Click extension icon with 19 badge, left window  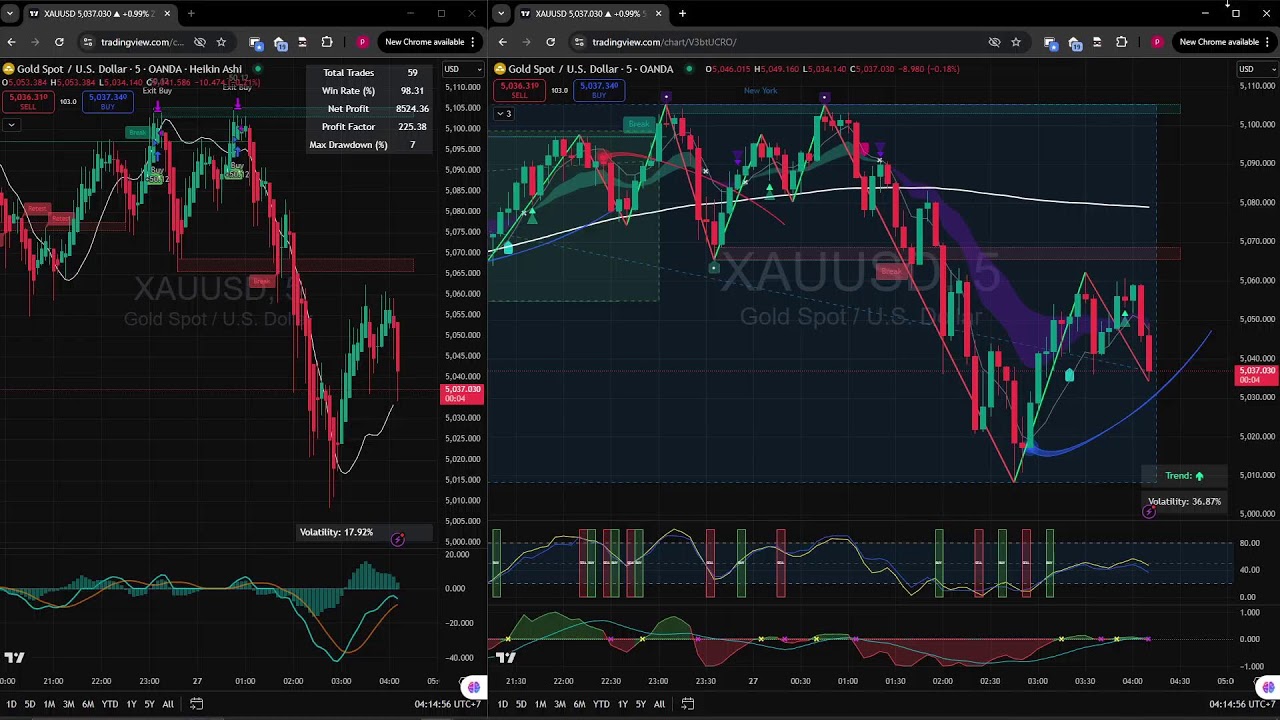point(279,42)
